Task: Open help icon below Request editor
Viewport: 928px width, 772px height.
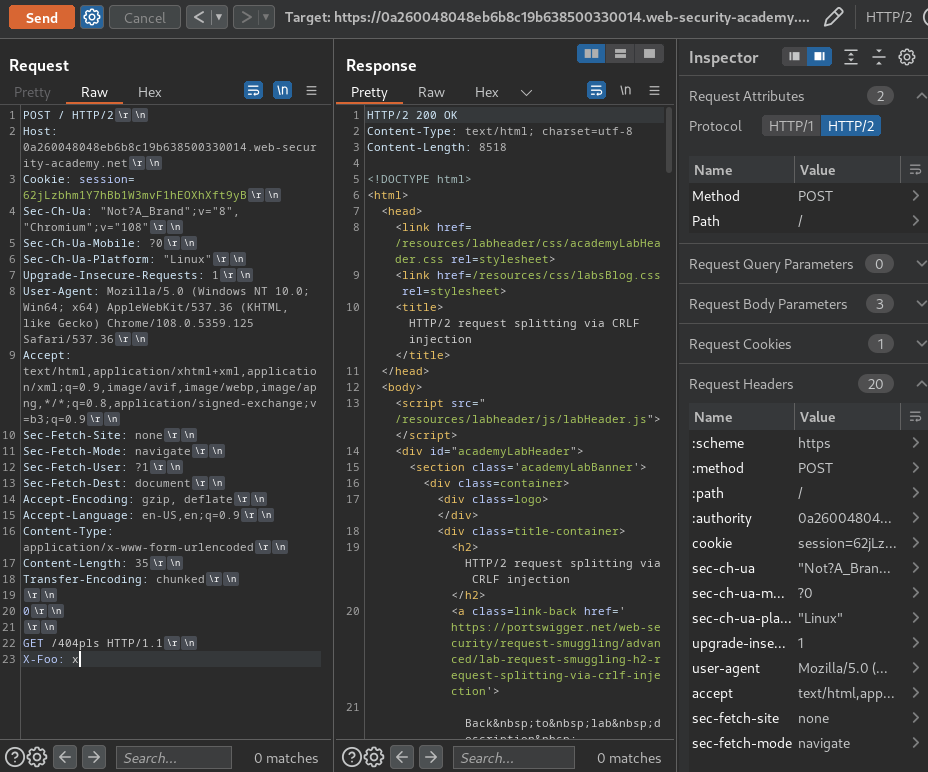Action: coord(15,757)
